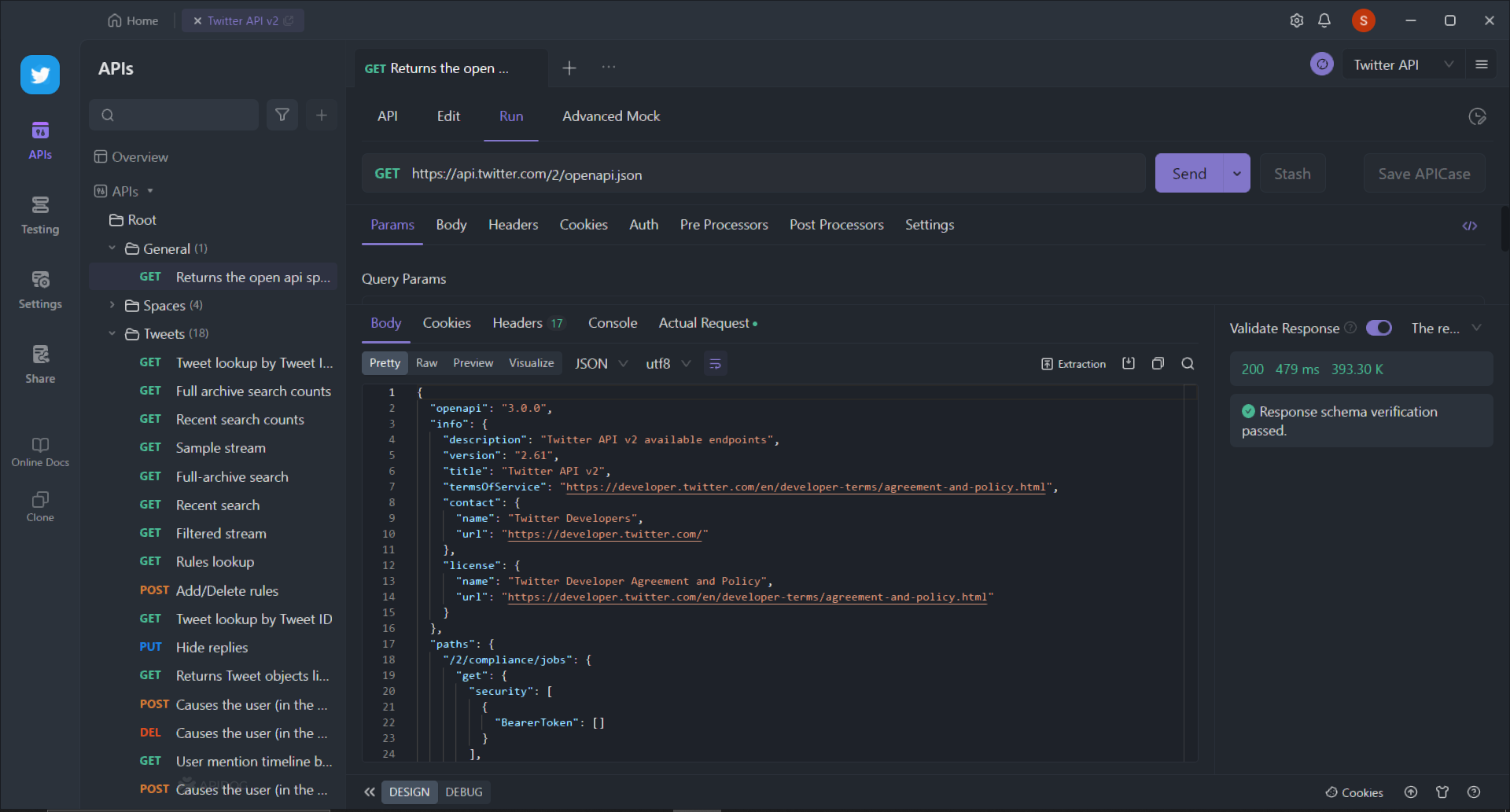Open Send button dropdown arrow
Screen dimensions: 1510x812
(x=1237, y=173)
